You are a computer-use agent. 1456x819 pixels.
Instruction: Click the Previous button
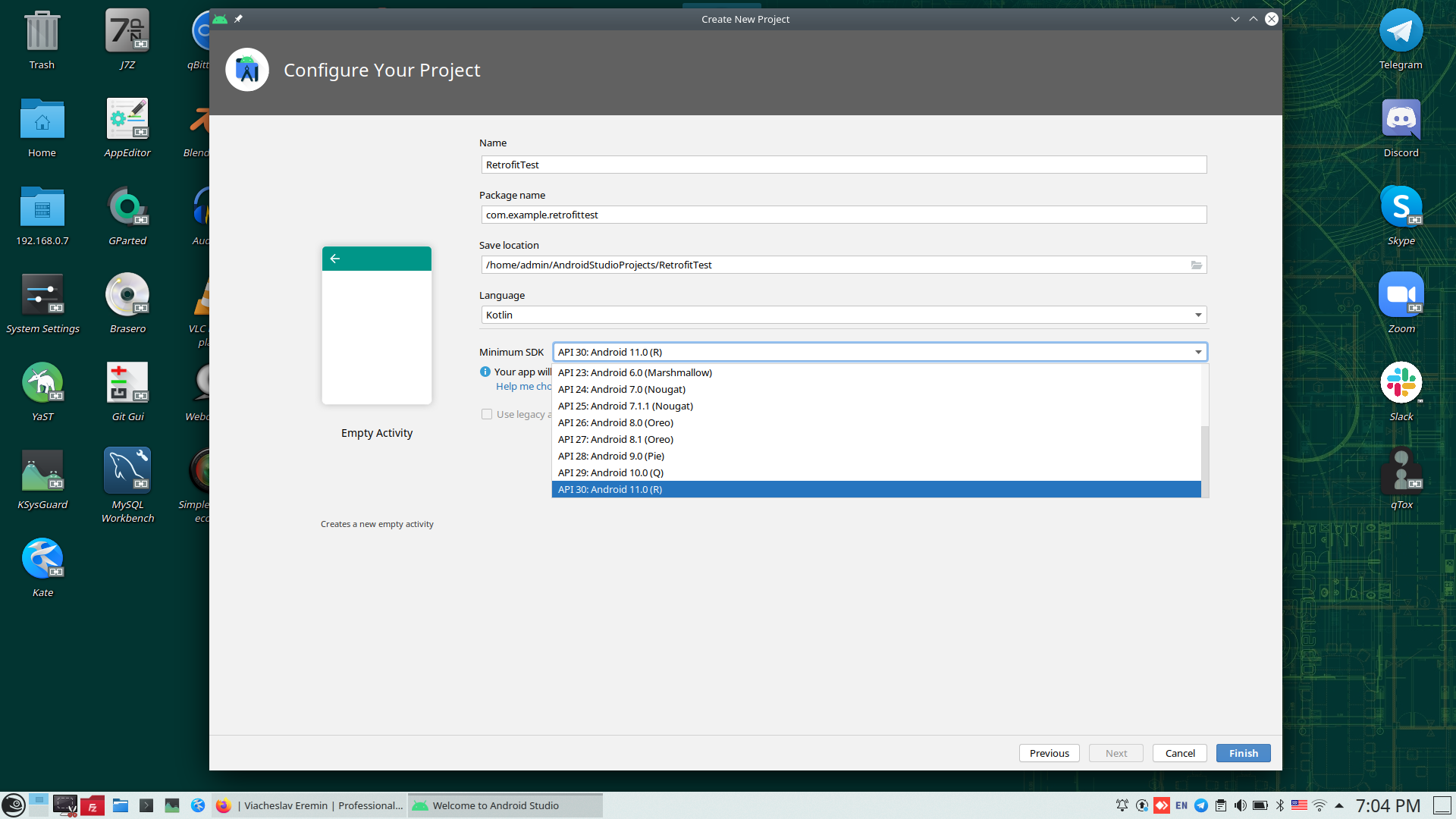pos(1049,753)
